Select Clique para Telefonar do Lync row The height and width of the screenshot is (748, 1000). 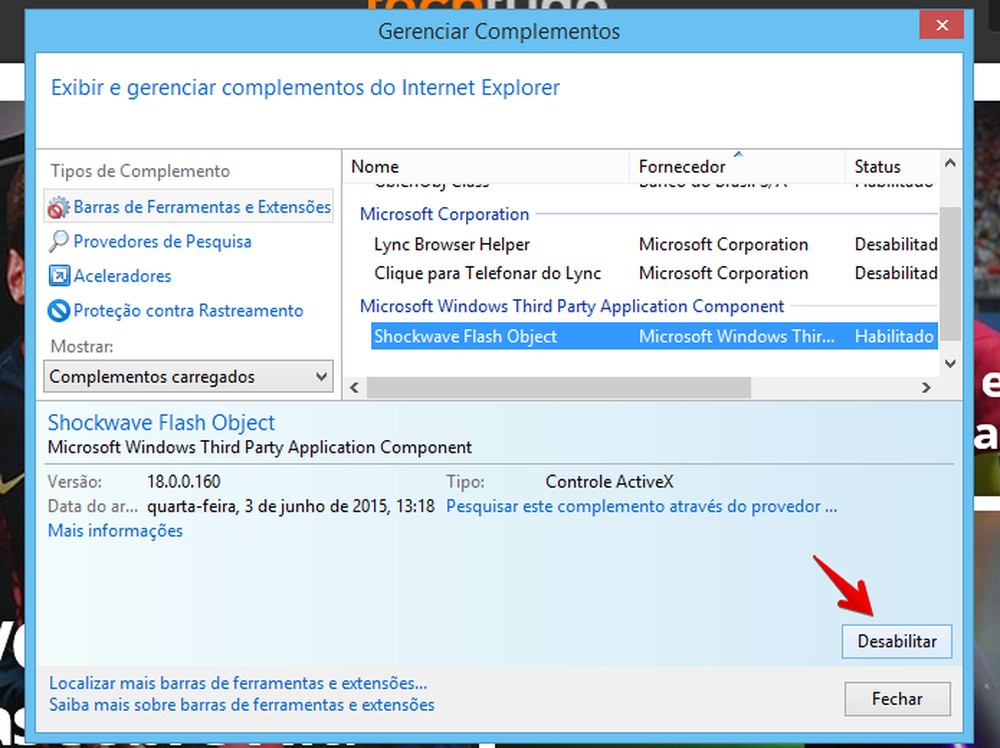654,273
